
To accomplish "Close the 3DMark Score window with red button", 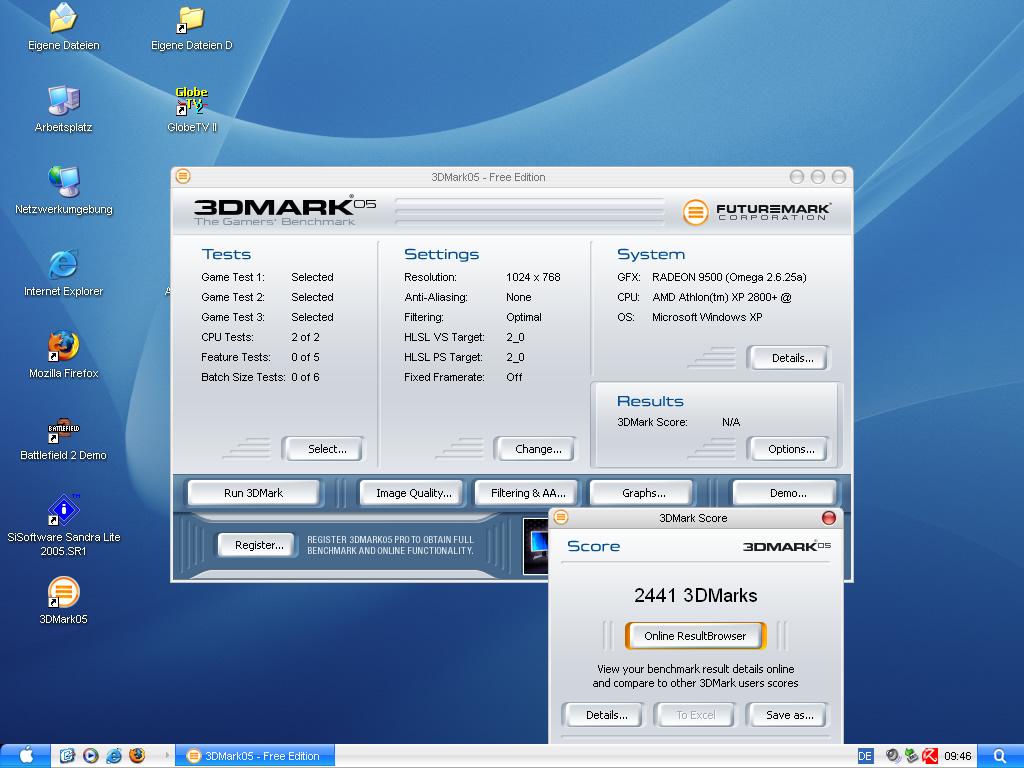I will [x=829, y=518].
